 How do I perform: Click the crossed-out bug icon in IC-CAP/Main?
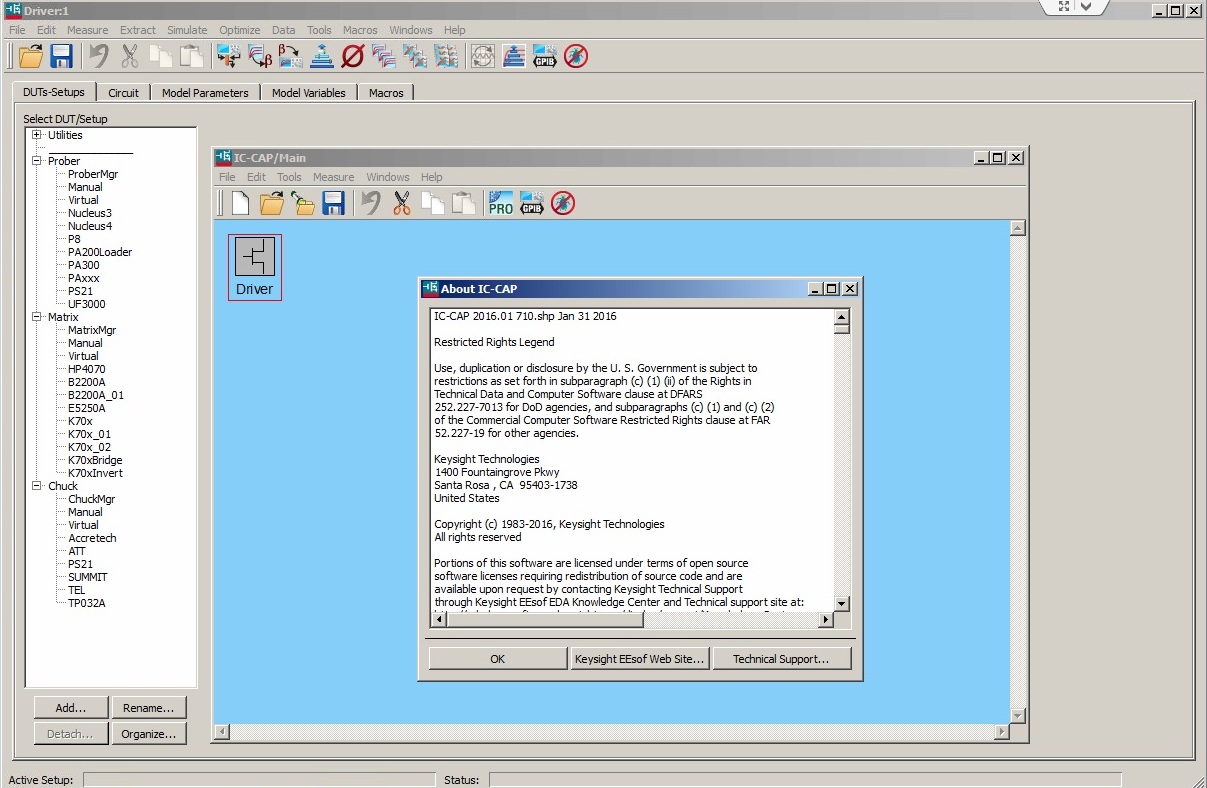pyautogui.click(x=562, y=203)
